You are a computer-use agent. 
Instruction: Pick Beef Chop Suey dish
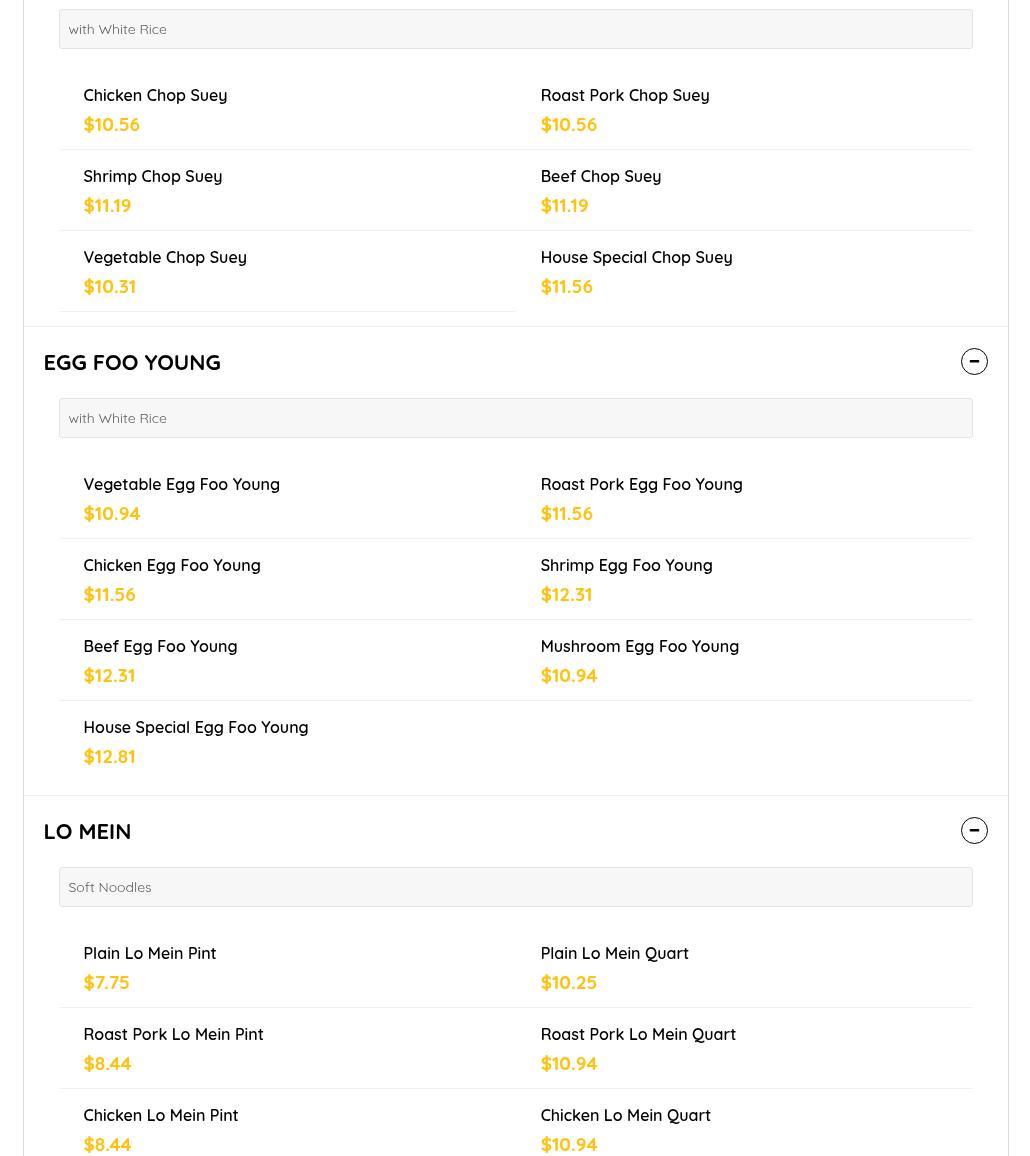(x=600, y=177)
